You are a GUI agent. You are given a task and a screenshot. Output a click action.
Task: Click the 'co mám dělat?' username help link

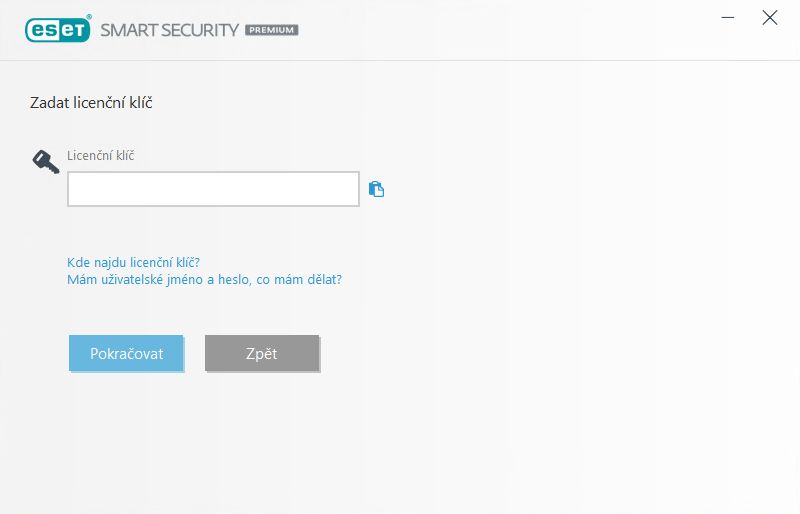pos(204,280)
